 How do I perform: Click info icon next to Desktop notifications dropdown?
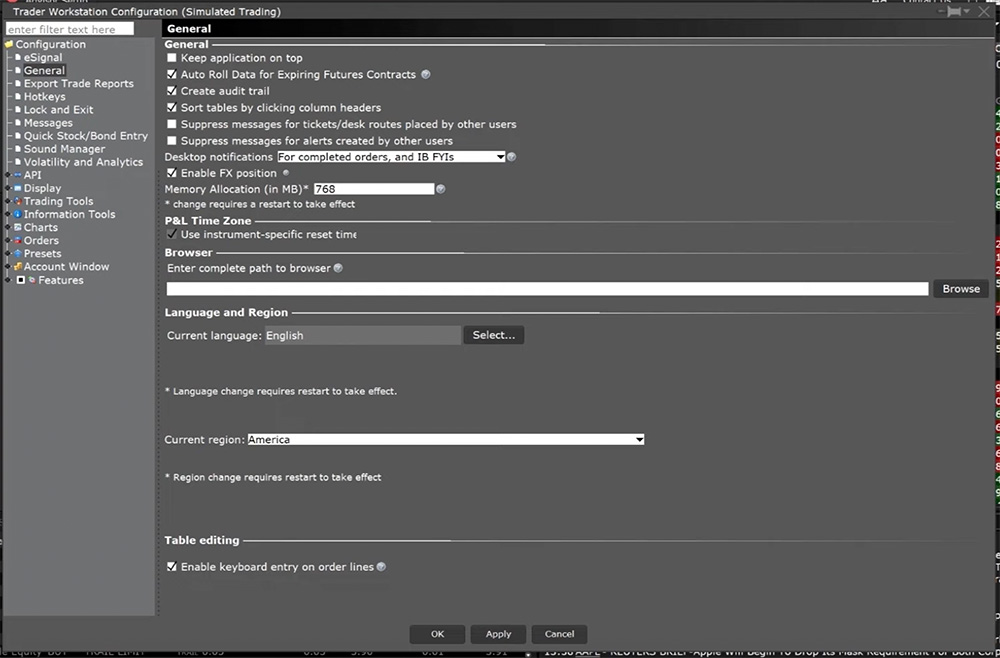click(512, 157)
